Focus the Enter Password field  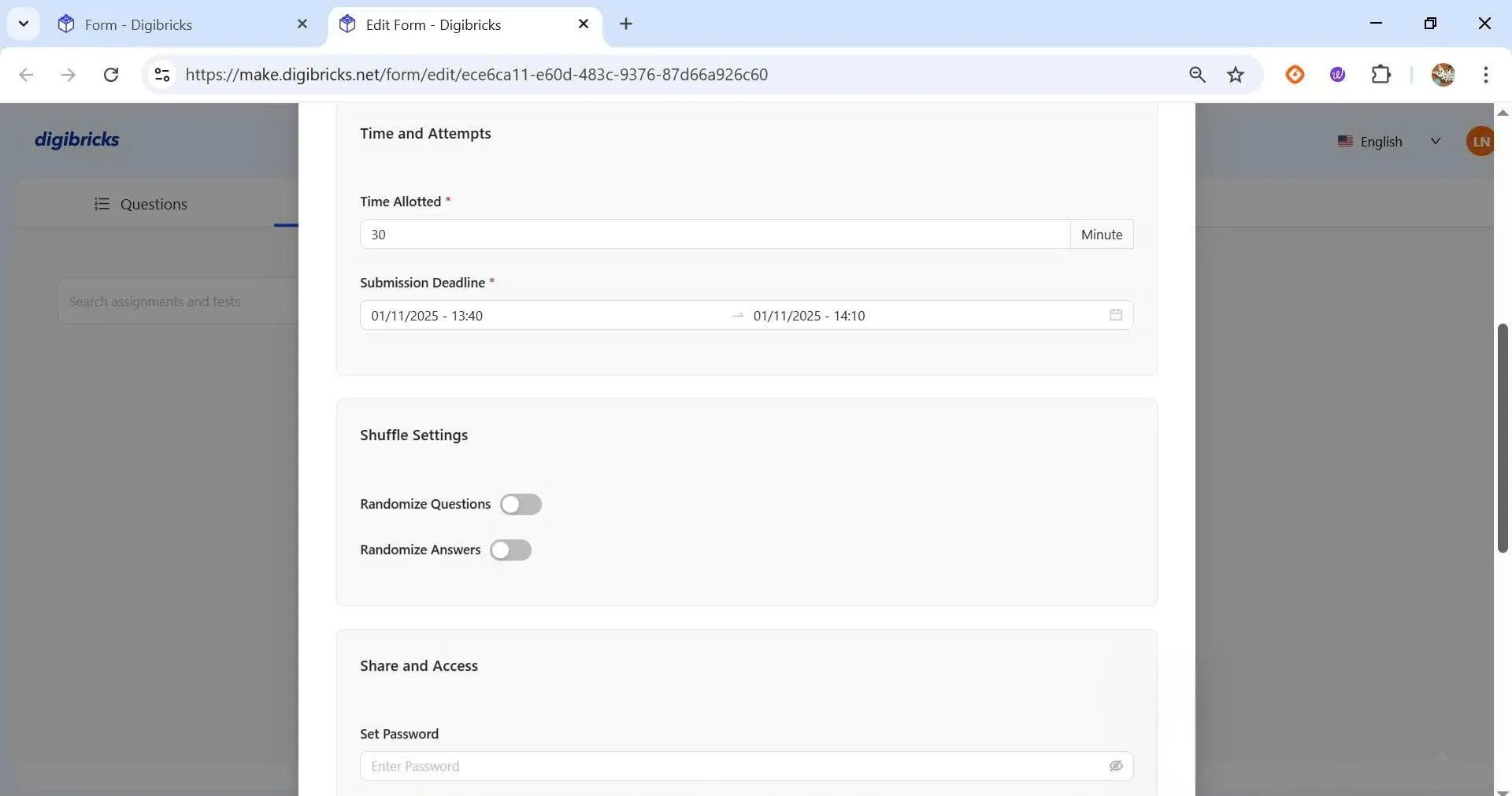tap(732, 766)
